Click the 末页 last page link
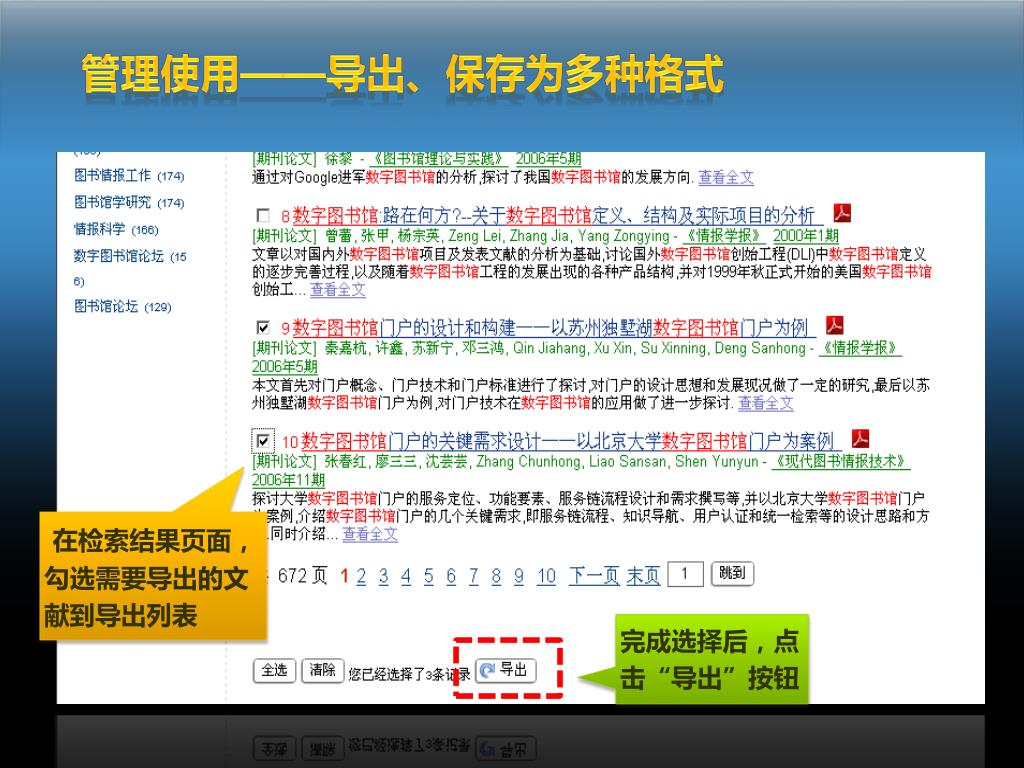The width and height of the screenshot is (1024, 768). click(643, 576)
